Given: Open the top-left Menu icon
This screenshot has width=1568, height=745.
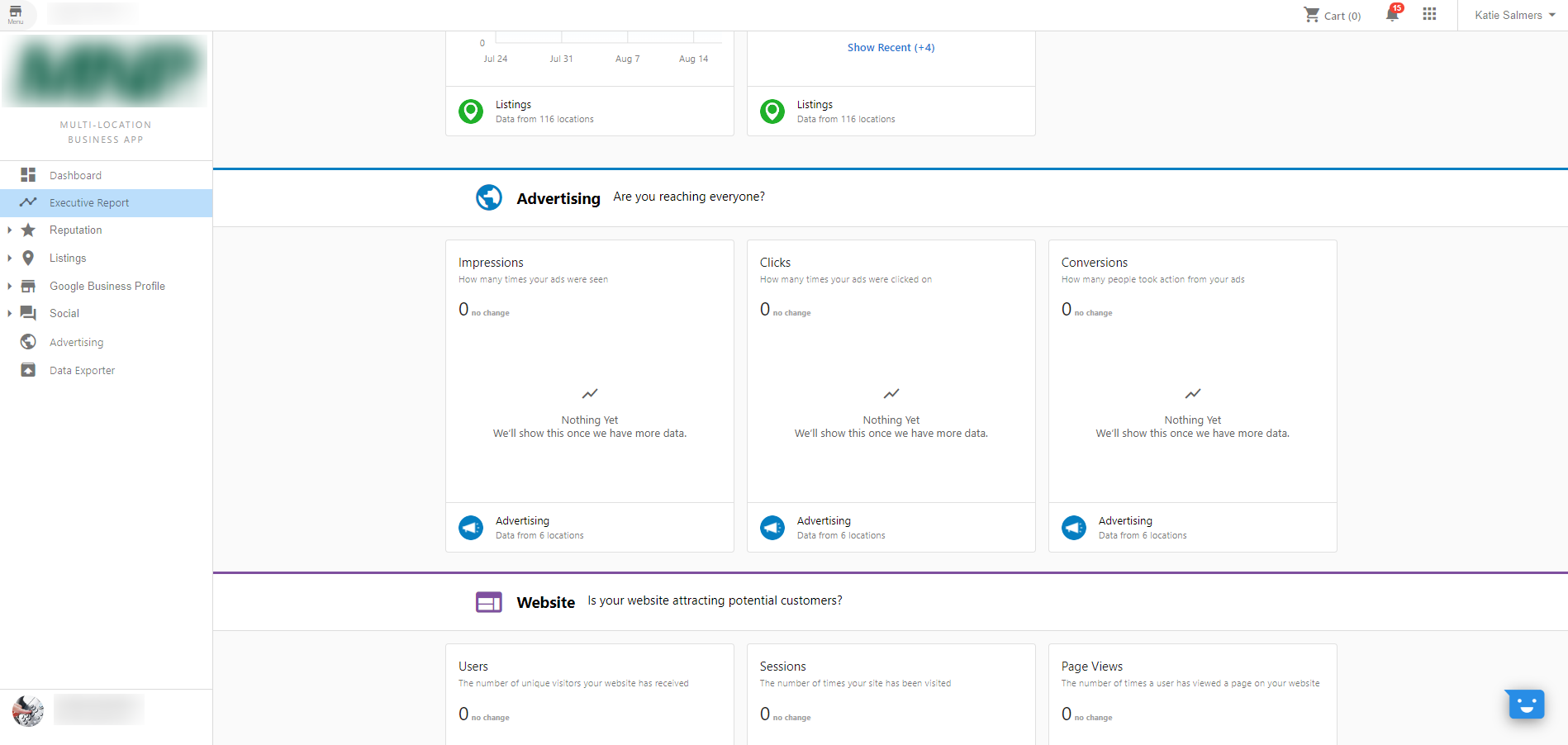Looking at the screenshot, I should (x=16, y=15).
